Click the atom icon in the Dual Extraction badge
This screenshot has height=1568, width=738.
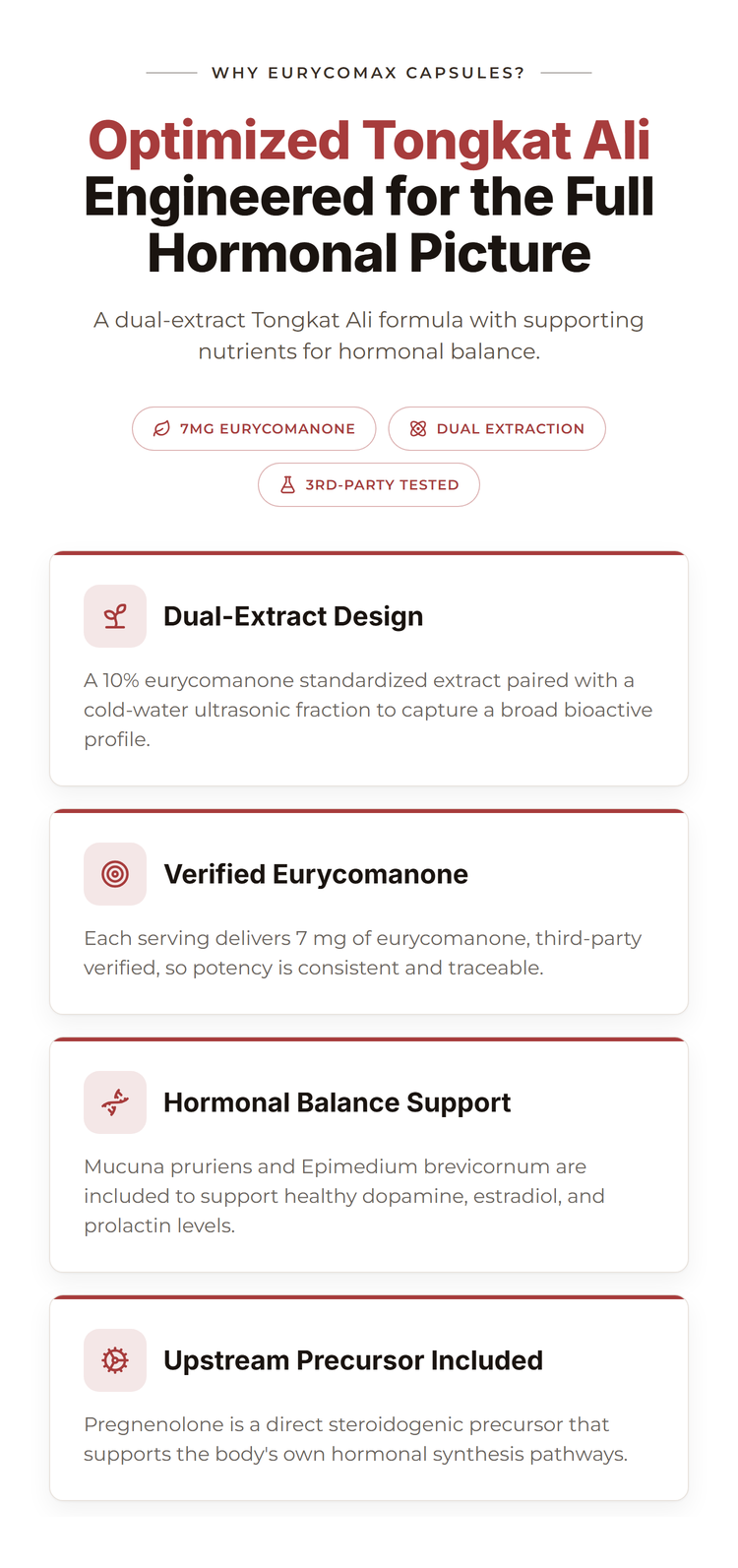(418, 429)
